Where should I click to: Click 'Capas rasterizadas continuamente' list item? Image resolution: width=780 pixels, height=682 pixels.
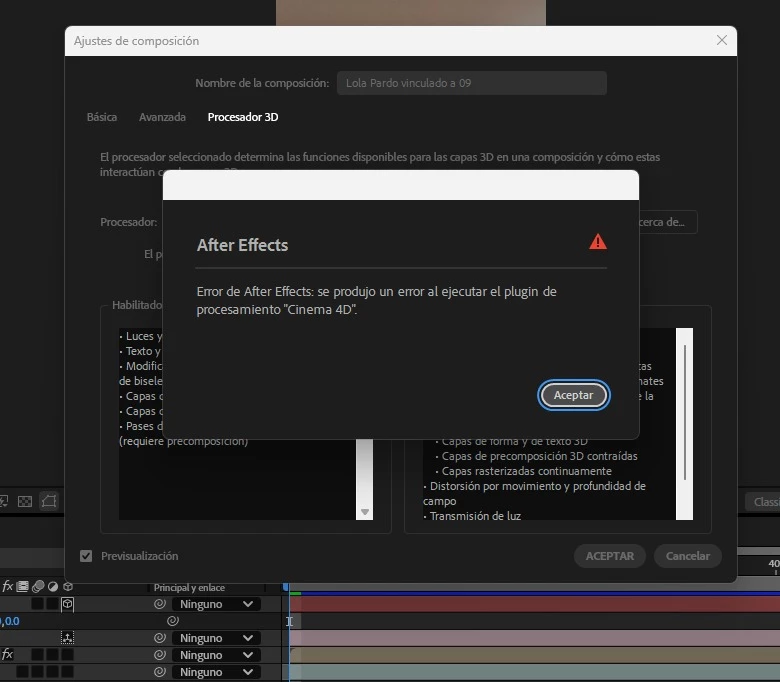coord(526,471)
